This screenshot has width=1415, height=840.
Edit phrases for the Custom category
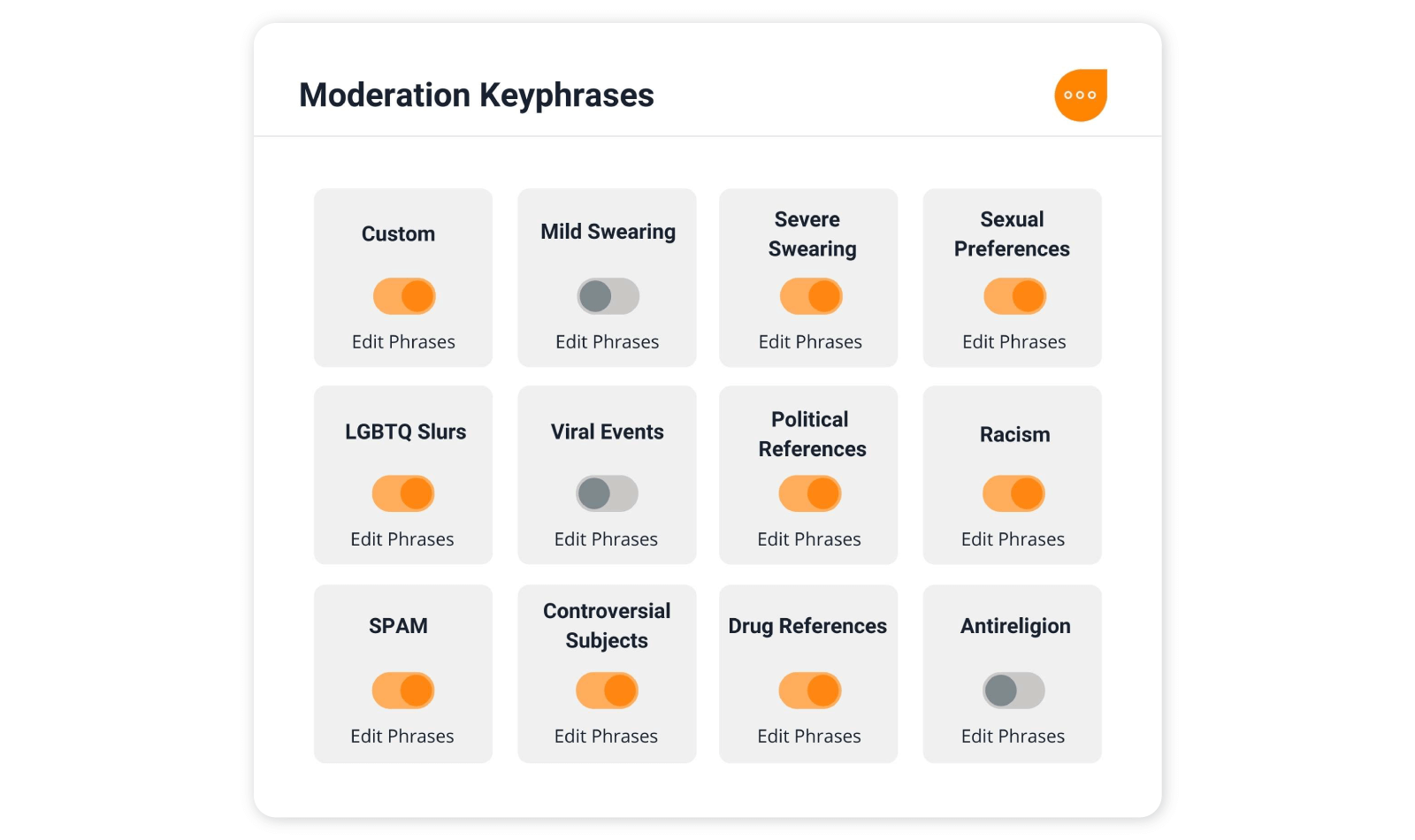[403, 342]
